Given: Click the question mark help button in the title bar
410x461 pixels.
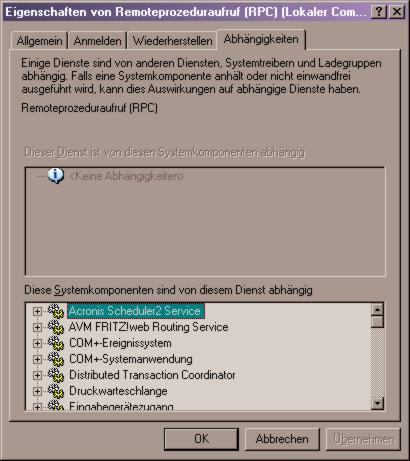Looking at the screenshot, I should point(379,12).
